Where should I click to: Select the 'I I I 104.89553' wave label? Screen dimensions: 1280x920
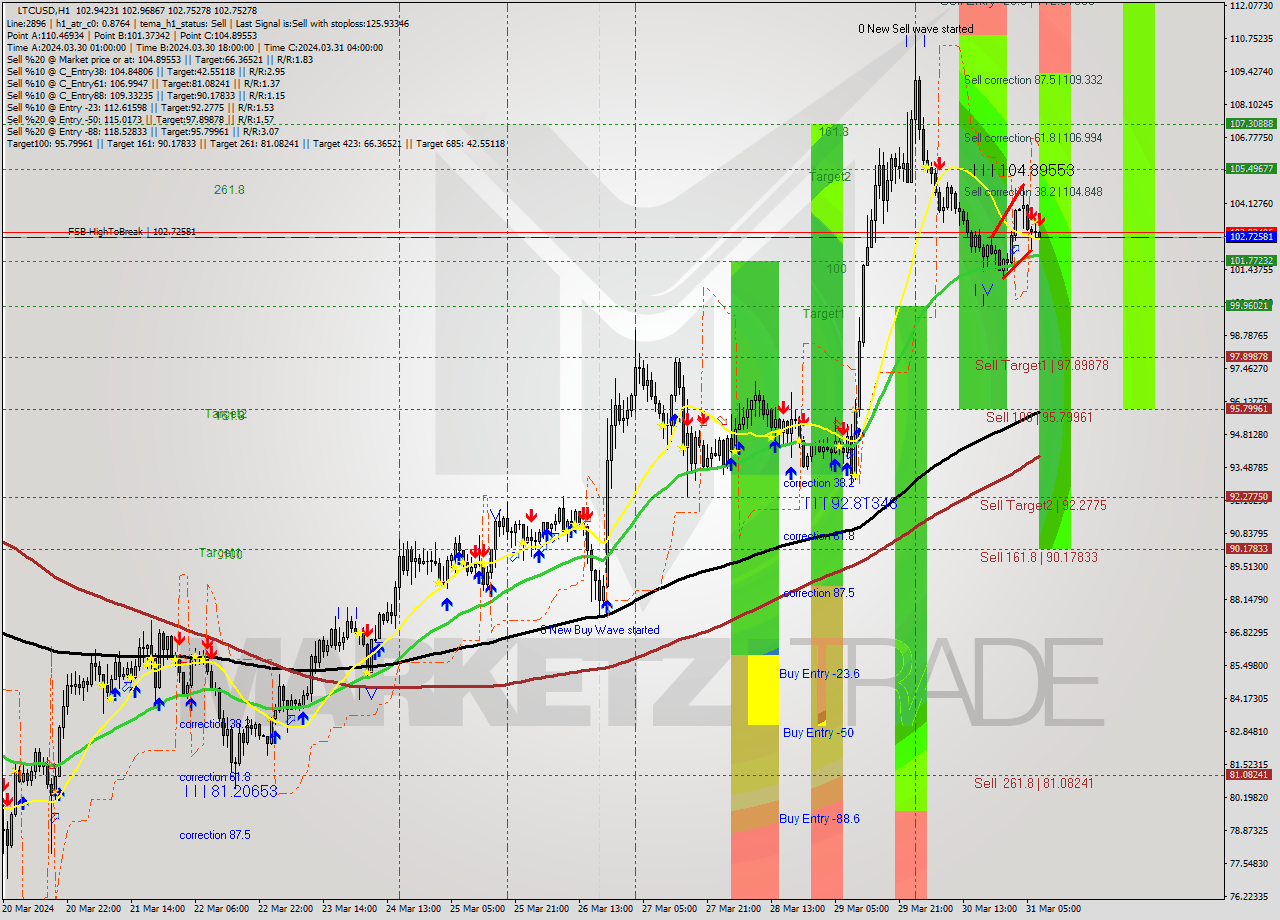point(1023,171)
